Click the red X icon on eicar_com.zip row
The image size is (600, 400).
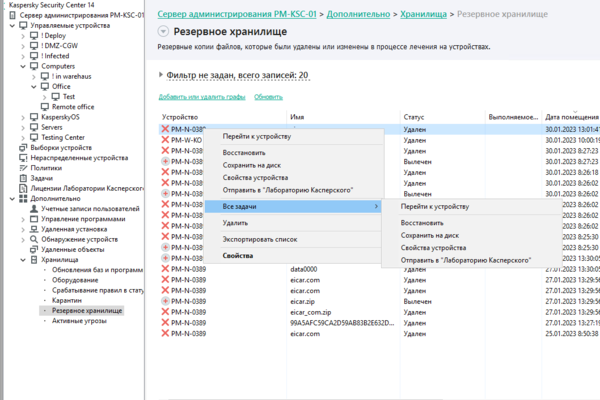165,312
